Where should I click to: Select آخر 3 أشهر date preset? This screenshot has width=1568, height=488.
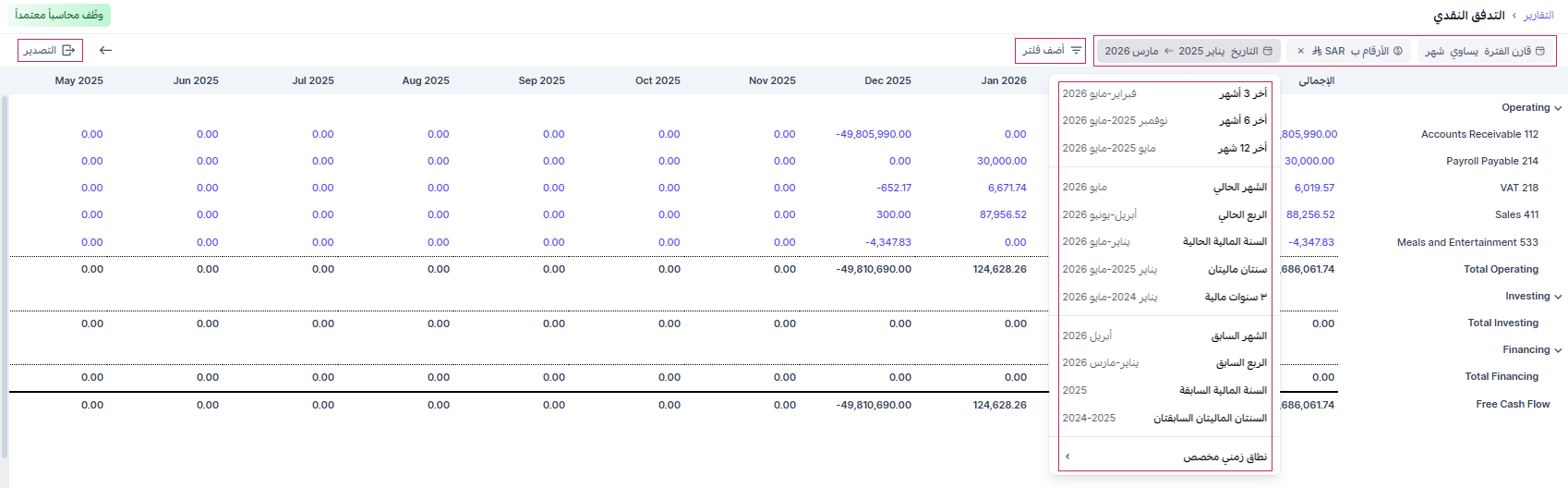(1164, 93)
